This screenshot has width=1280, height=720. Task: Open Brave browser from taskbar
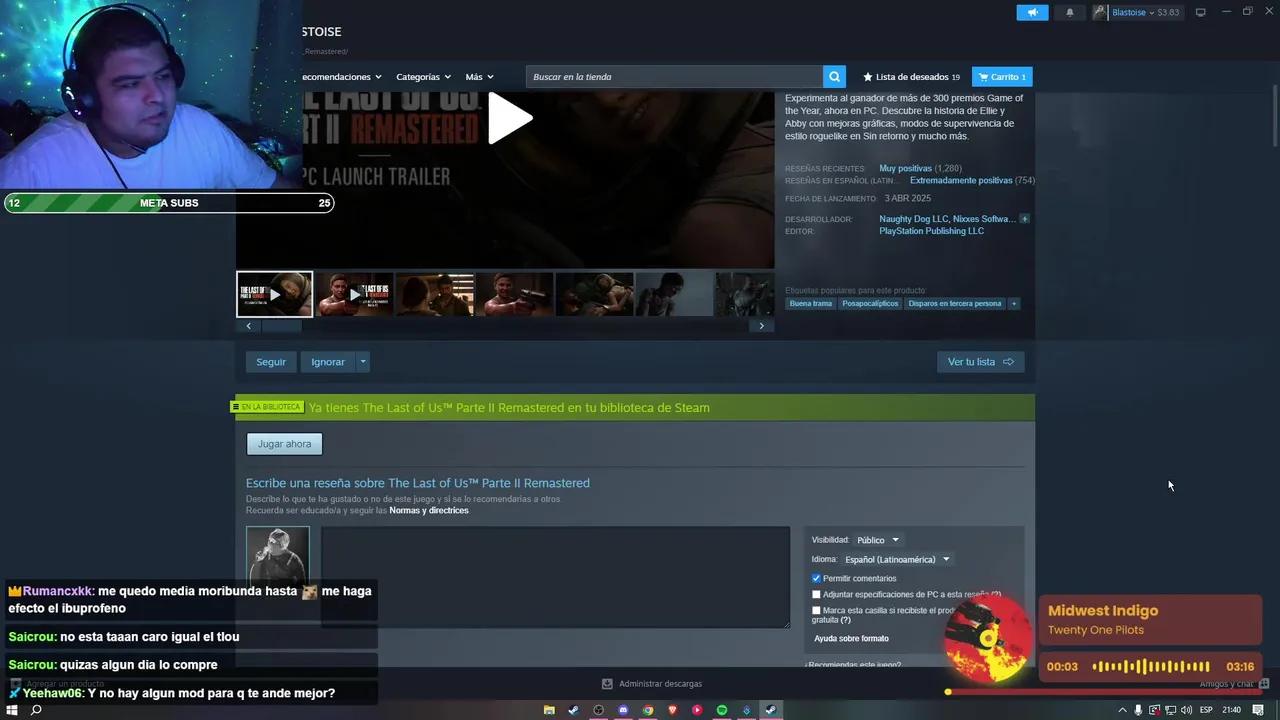pyautogui.click(x=673, y=710)
